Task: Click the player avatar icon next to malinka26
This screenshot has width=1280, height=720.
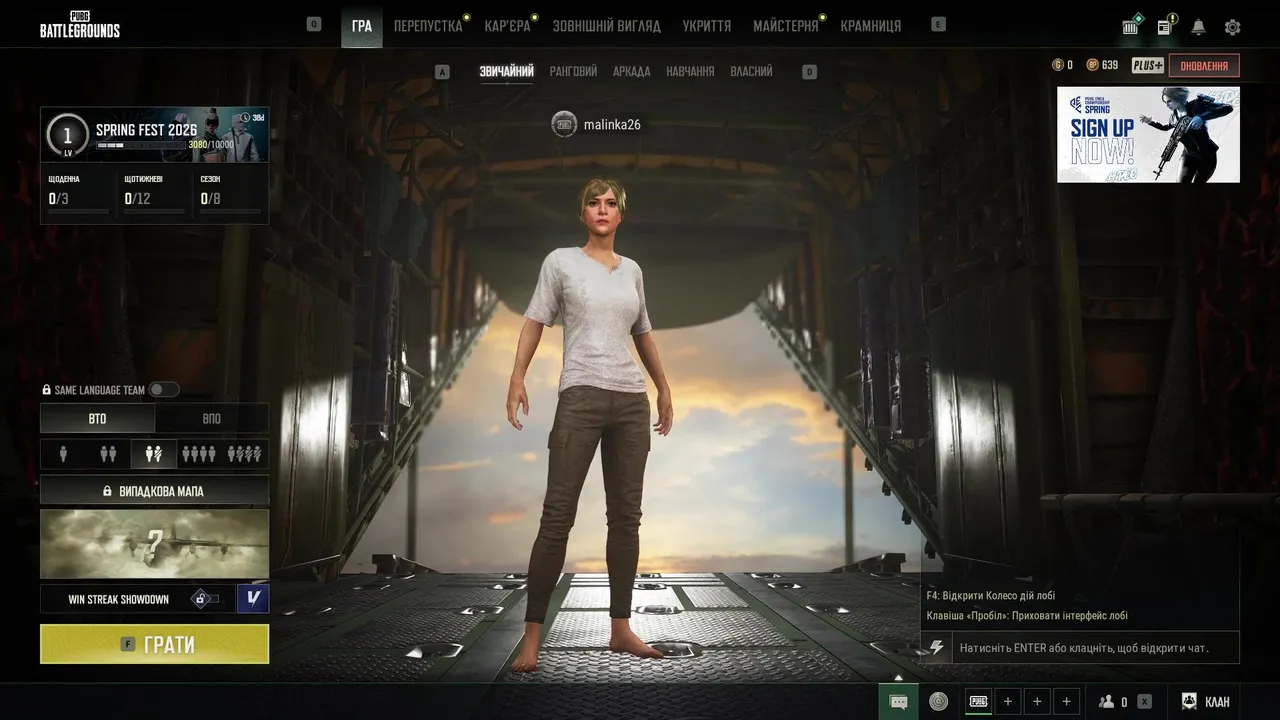Action: 564,124
